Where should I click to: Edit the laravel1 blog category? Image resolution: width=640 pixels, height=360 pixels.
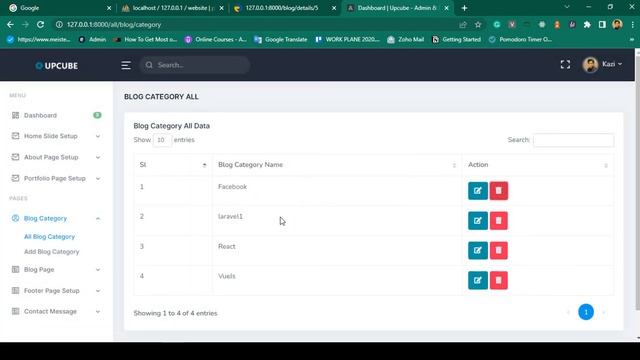point(478,221)
